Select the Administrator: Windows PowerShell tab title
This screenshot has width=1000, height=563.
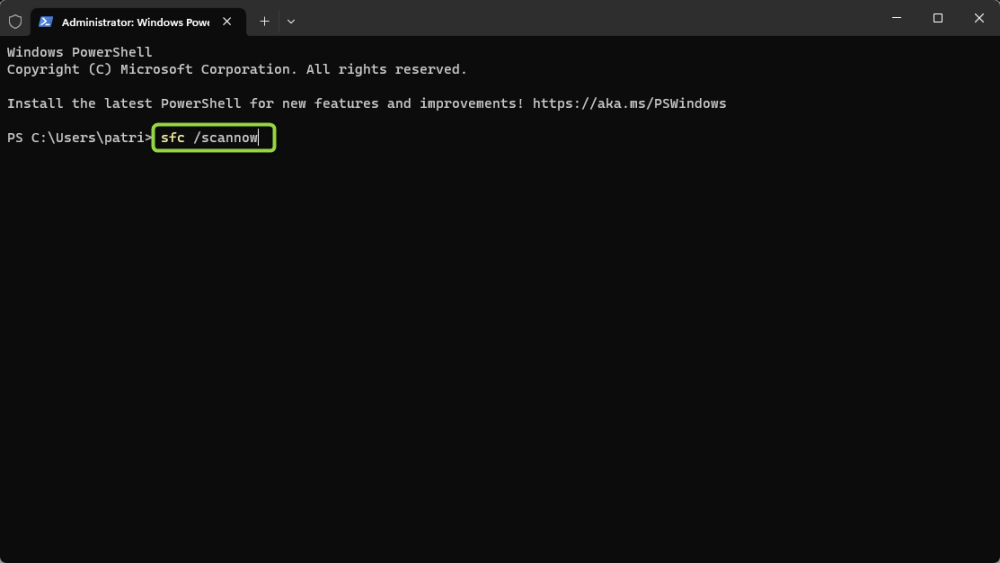(x=135, y=21)
